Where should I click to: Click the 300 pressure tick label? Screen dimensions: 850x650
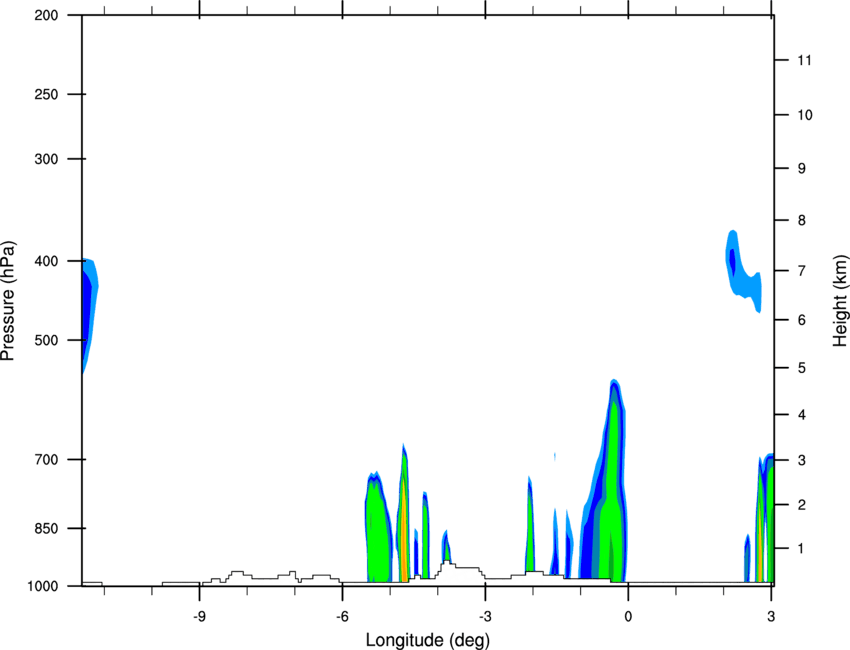[x=46, y=159]
